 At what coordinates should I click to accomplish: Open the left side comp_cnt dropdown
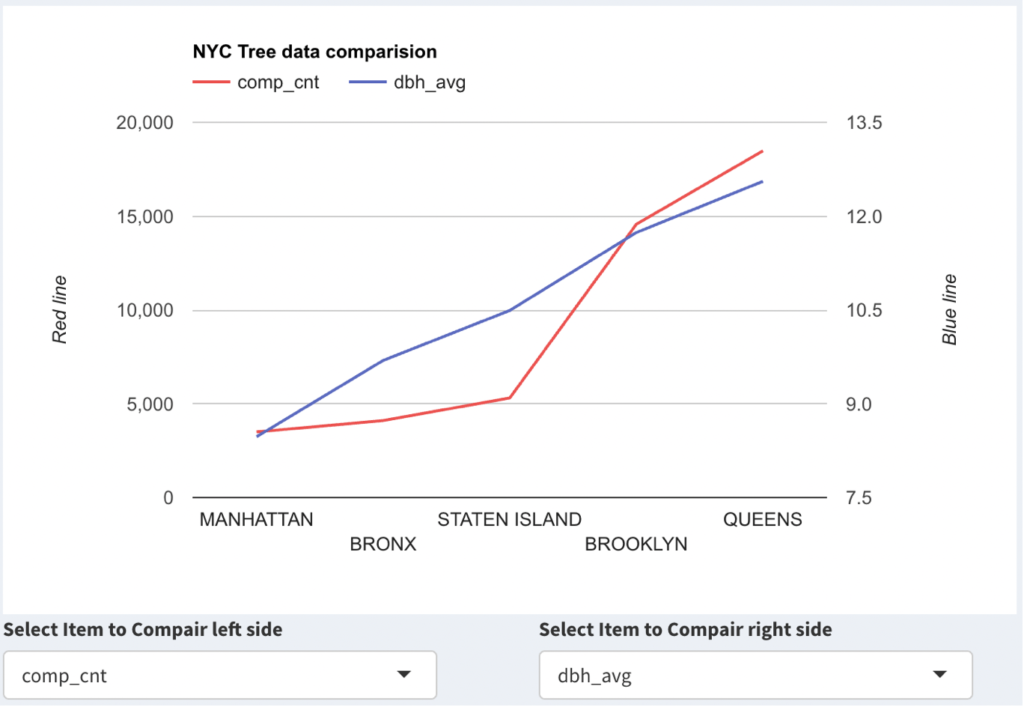219,675
